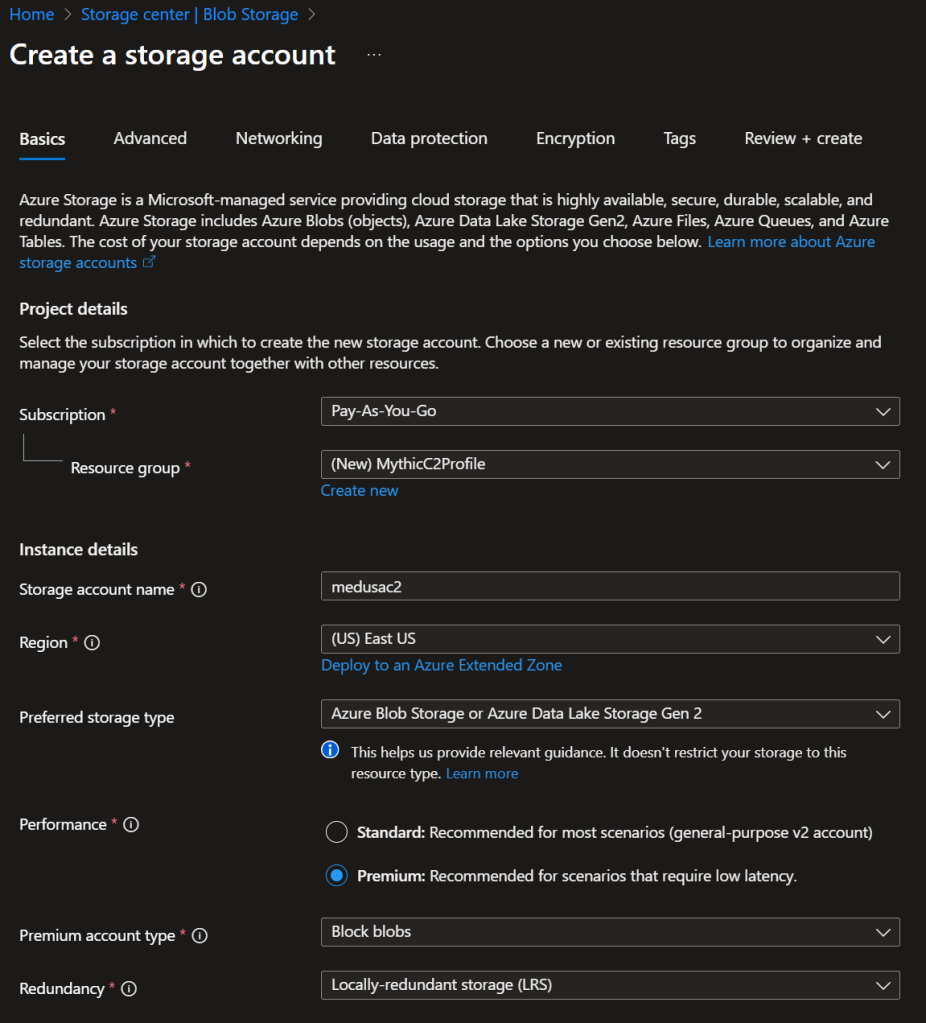926x1023 pixels.
Task: Navigate to Home breadcrumb
Action: pyautogui.click(x=31, y=15)
